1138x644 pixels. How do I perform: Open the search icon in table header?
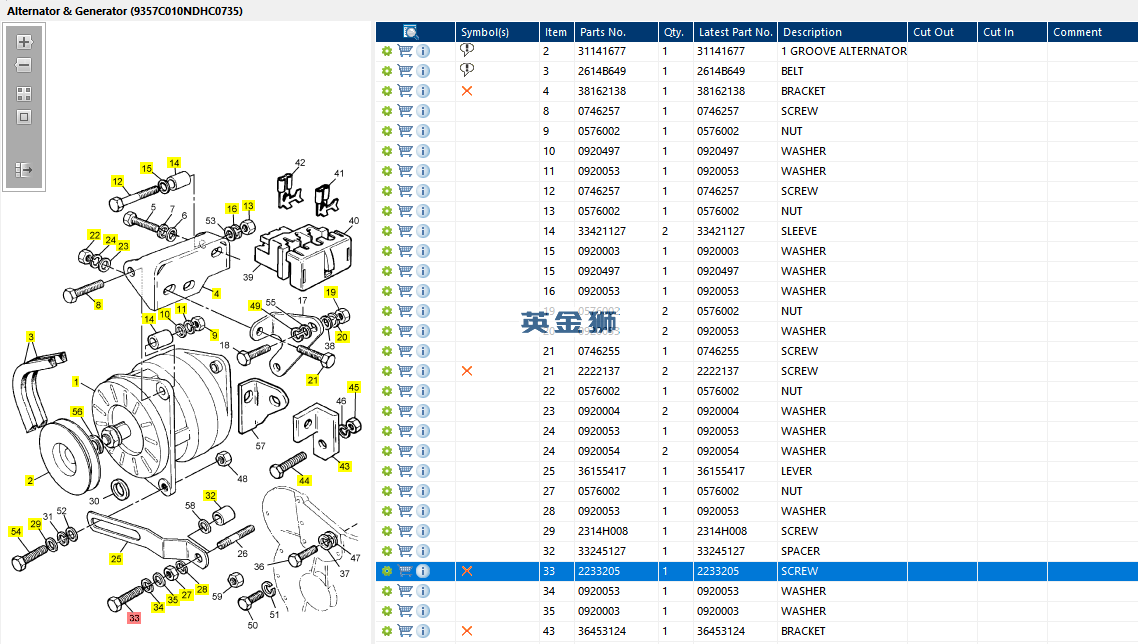click(x=411, y=32)
